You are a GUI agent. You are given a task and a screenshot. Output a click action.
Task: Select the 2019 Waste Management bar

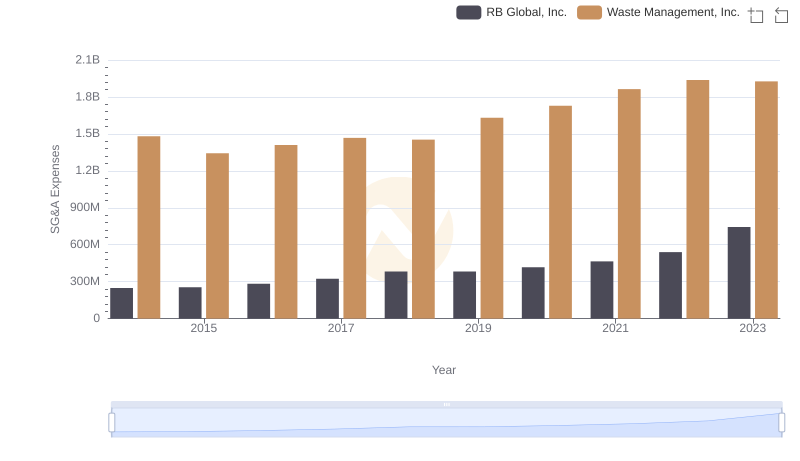pyautogui.click(x=492, y=218)
